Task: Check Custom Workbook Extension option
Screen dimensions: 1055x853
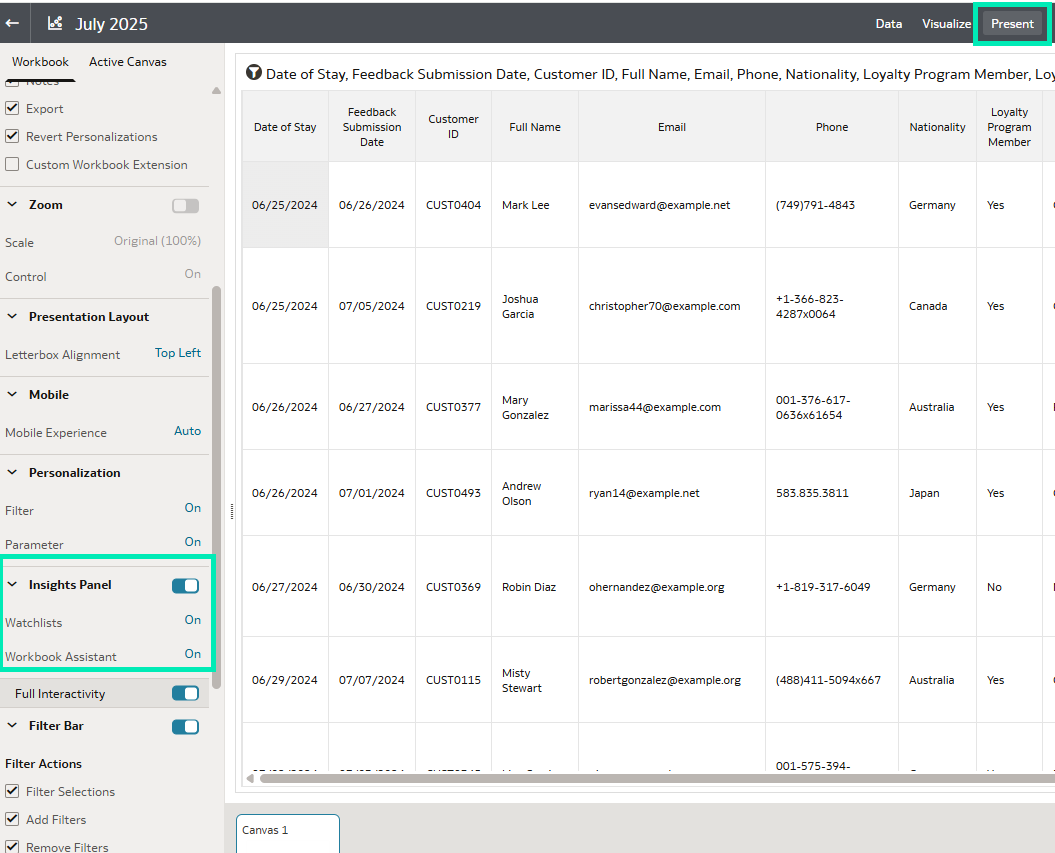Action: coord(12,164)
